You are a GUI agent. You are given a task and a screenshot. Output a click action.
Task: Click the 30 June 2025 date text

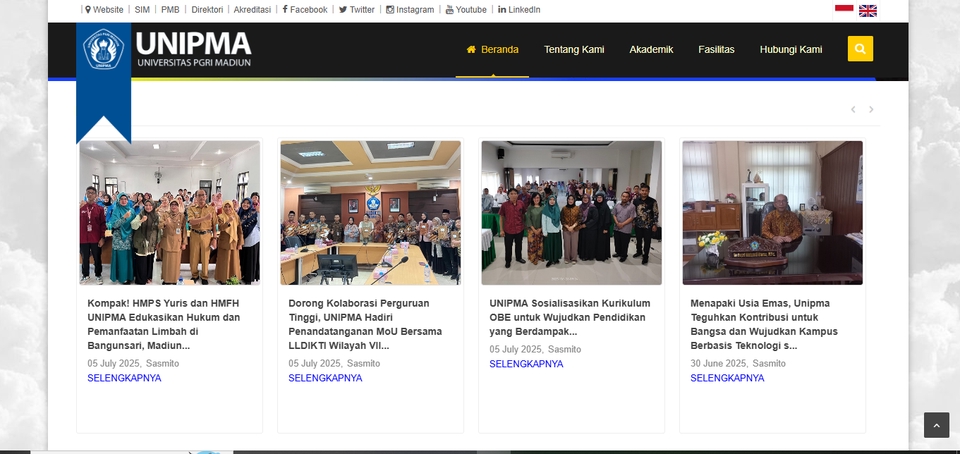point(718,363)
